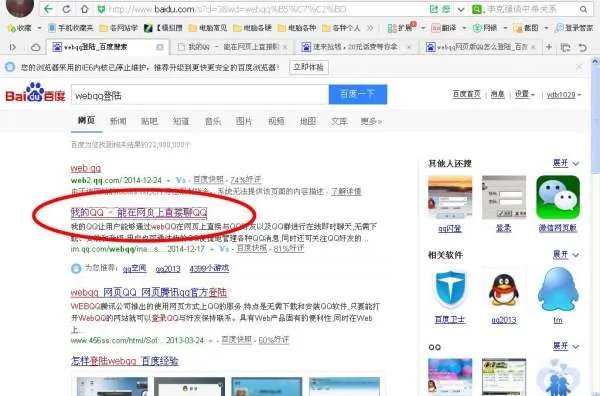Open the 手机收藏夹 bookmark
600x396 pixels.
[x=71, y=28]
